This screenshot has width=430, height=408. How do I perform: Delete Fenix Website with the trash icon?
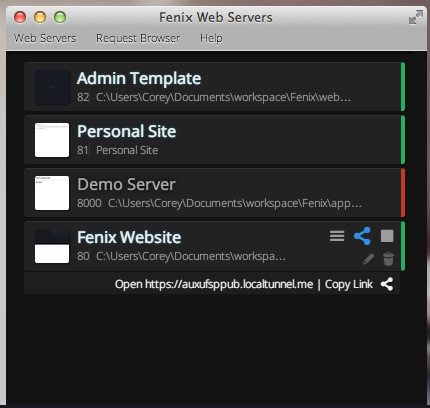388,259
